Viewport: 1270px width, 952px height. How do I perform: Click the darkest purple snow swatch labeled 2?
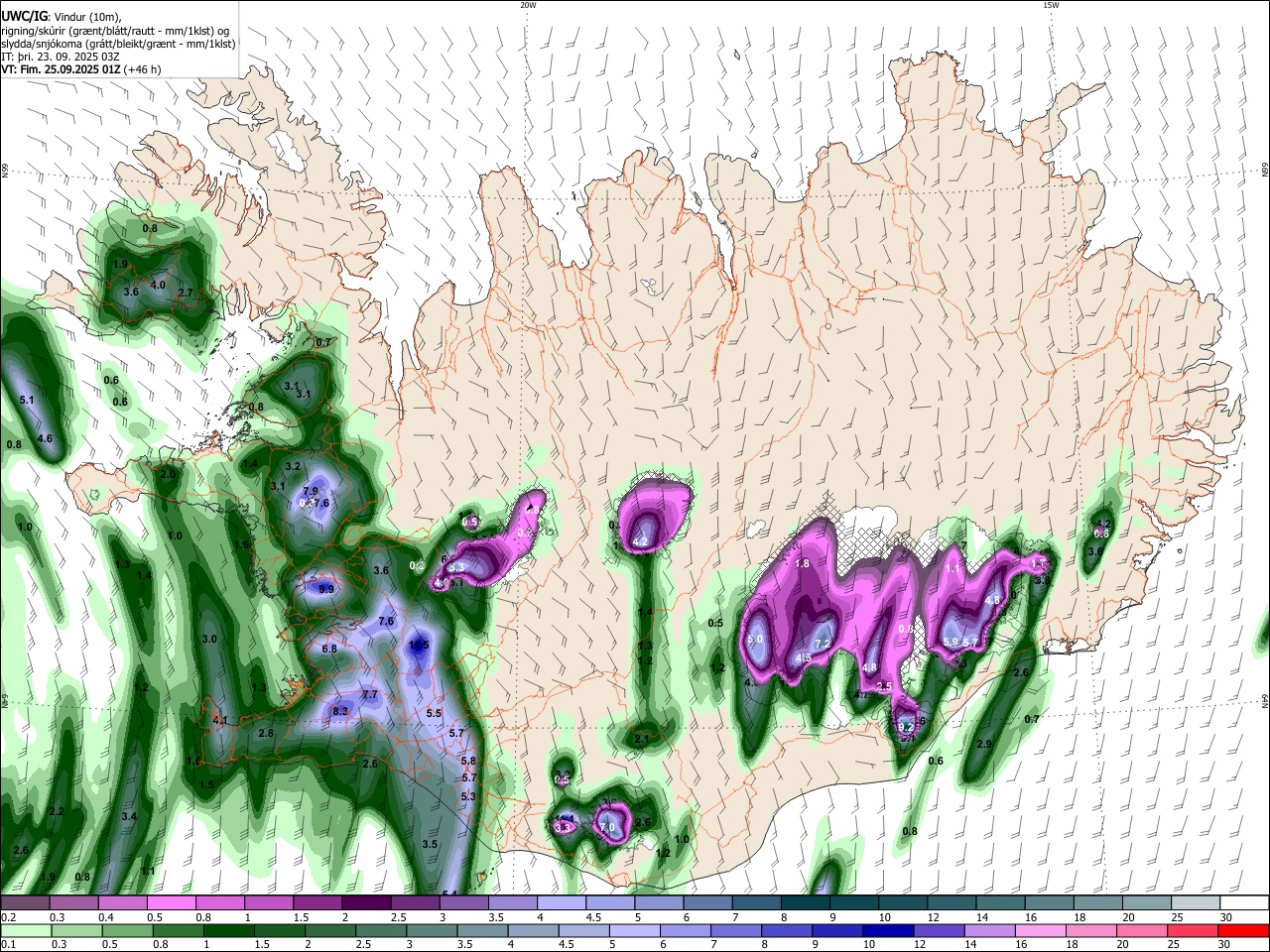[x=365, y=903]
